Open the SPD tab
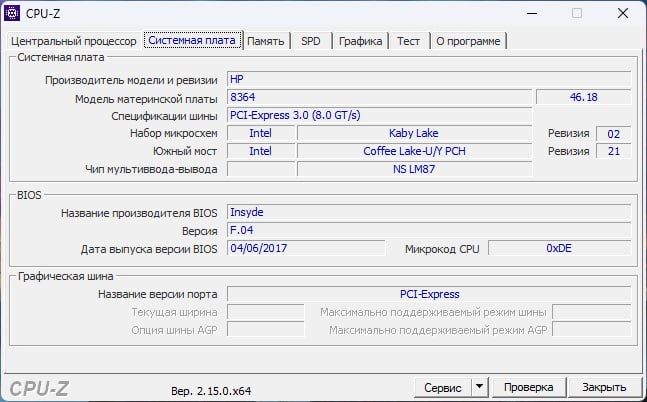The height and width of the screenshot is (402, 647). pos(311,41)
